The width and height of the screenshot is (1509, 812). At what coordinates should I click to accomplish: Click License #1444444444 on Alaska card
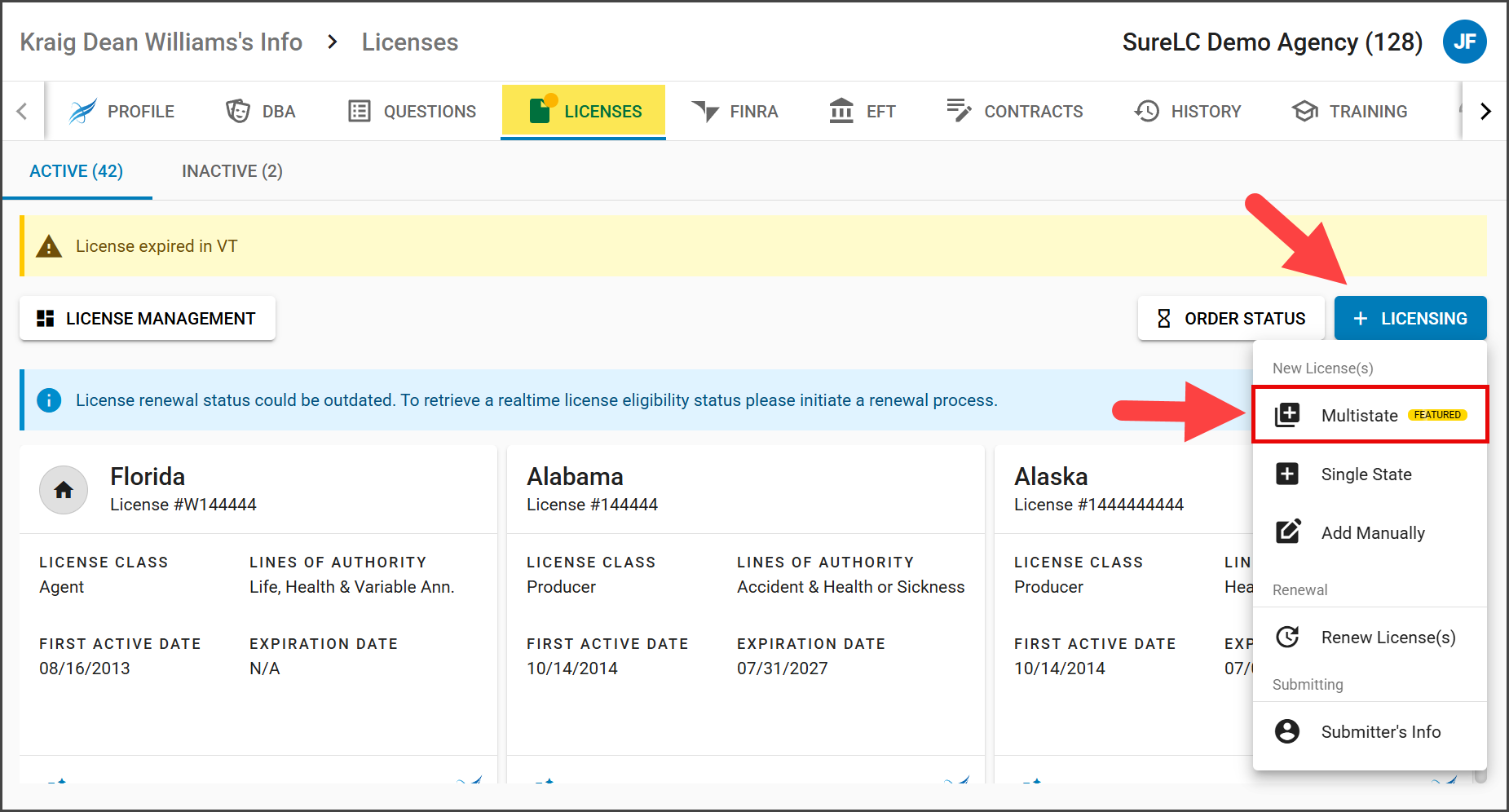click(x=1099, y=505)
